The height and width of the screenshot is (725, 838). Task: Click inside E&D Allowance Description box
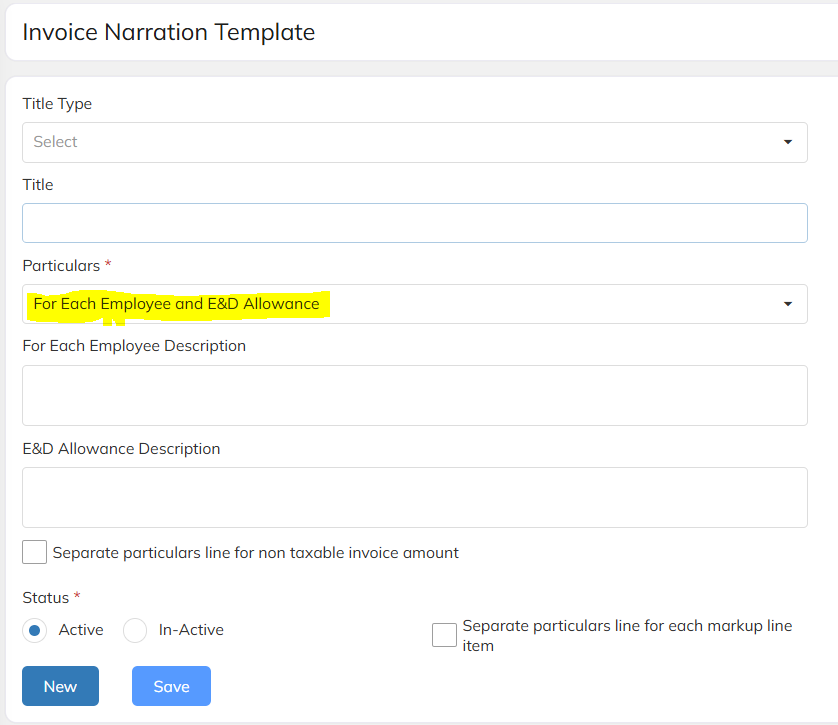tap(415, 497)
